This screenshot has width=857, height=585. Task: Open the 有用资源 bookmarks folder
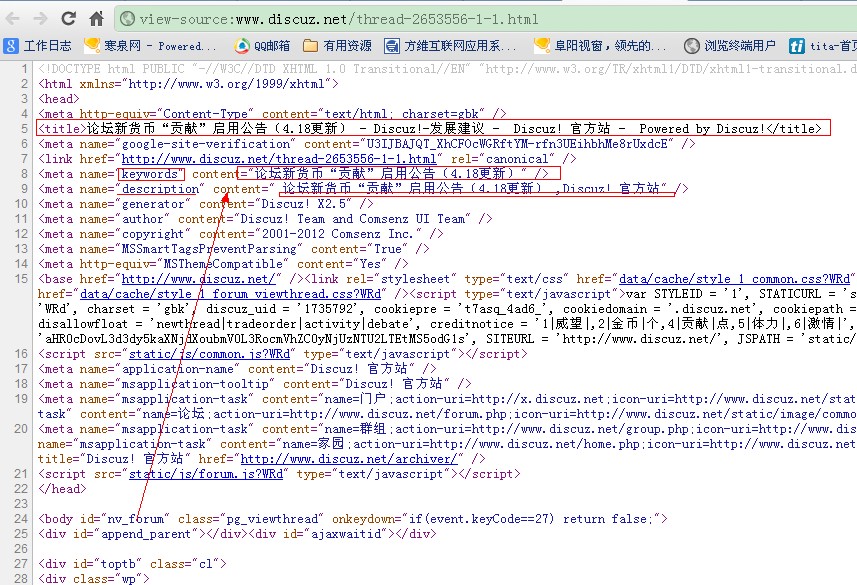(337, 46)
